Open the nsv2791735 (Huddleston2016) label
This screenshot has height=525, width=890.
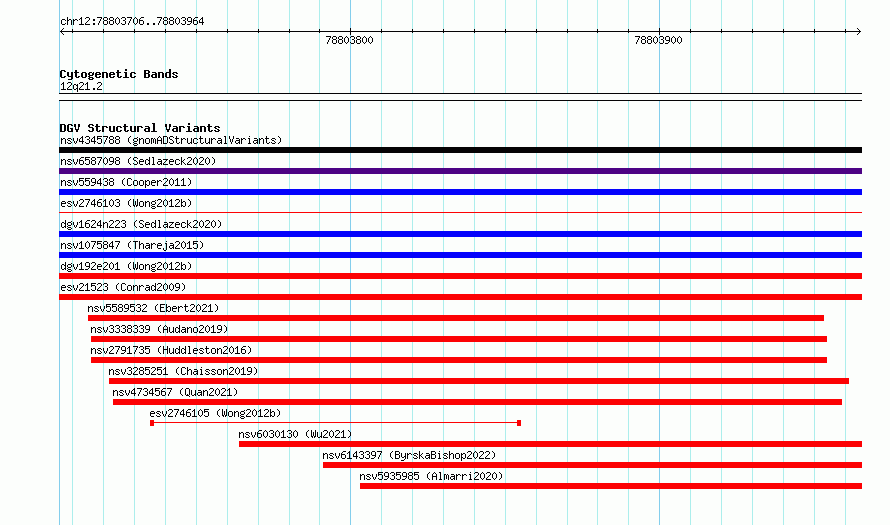click(x=171, y=350)
